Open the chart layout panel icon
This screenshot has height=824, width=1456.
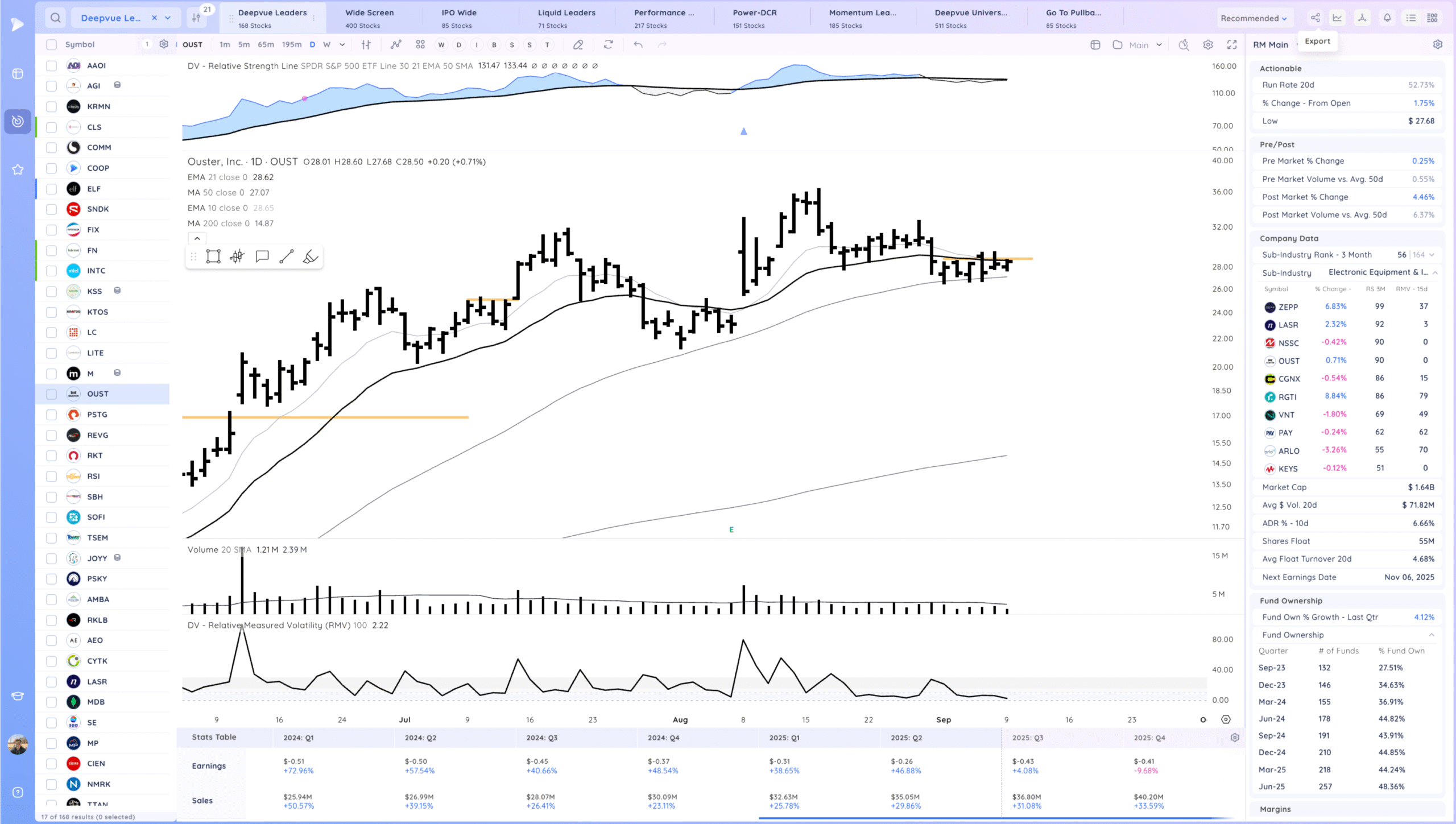click(1095, 44)
